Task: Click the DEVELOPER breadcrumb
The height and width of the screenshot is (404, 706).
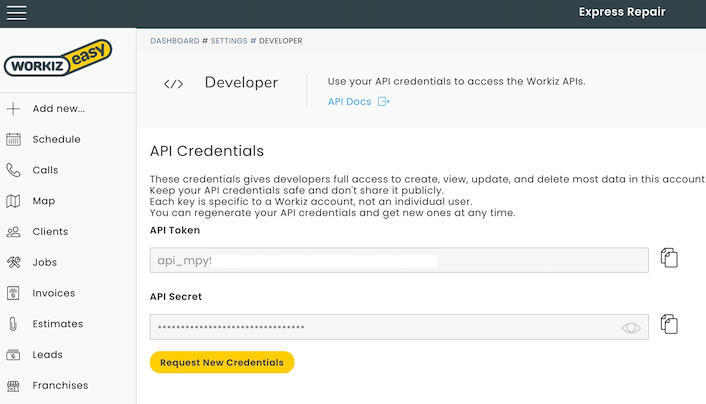Action: click(281, 41)
